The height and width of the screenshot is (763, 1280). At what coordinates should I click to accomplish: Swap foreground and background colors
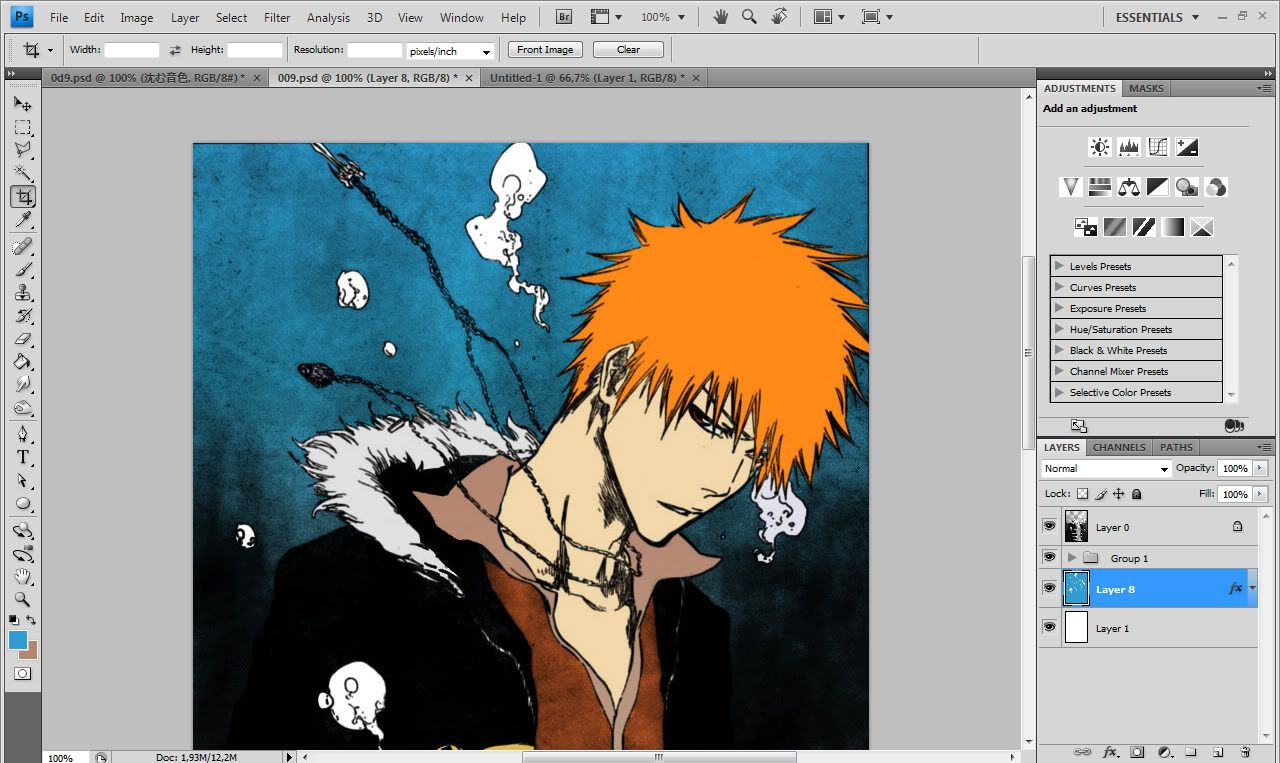pos(32,621)
